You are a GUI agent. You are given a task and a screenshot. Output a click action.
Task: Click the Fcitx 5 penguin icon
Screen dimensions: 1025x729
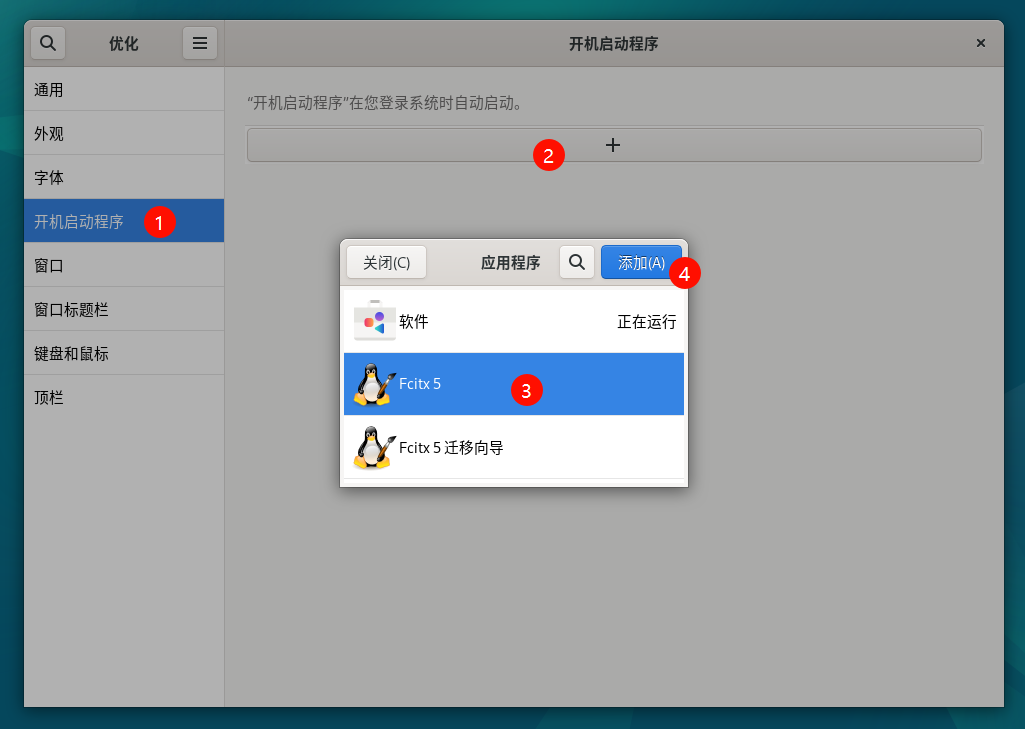[374, 384]
